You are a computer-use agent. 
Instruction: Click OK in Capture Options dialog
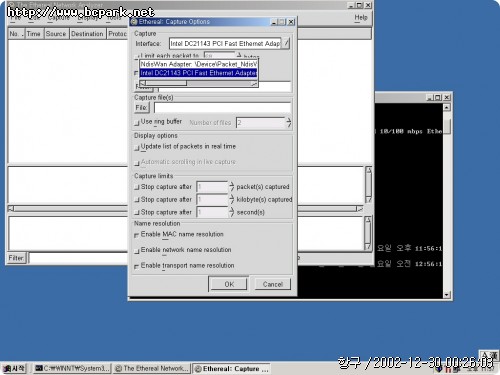229,284
